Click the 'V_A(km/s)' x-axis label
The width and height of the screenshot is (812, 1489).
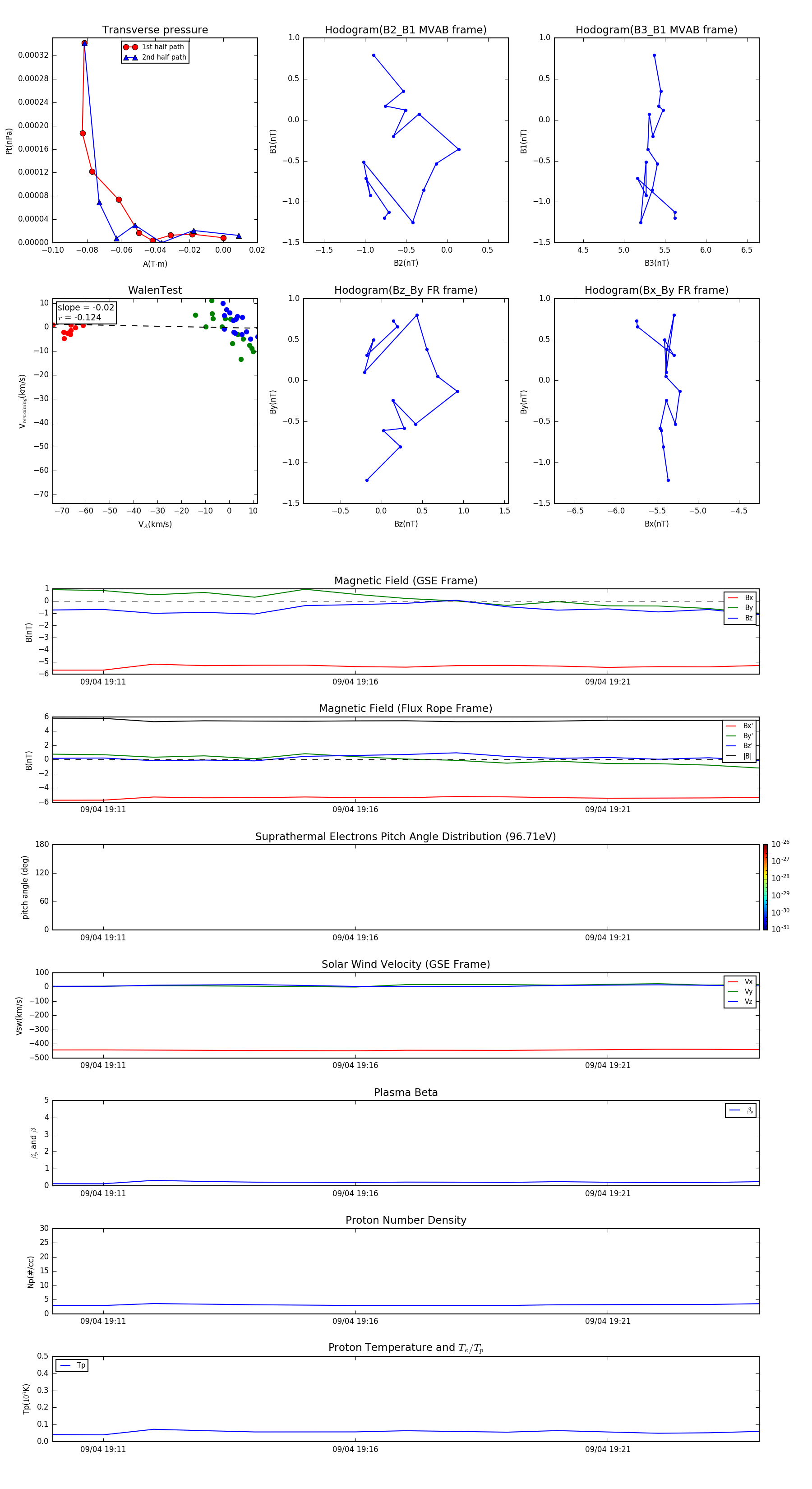point(155,524)
